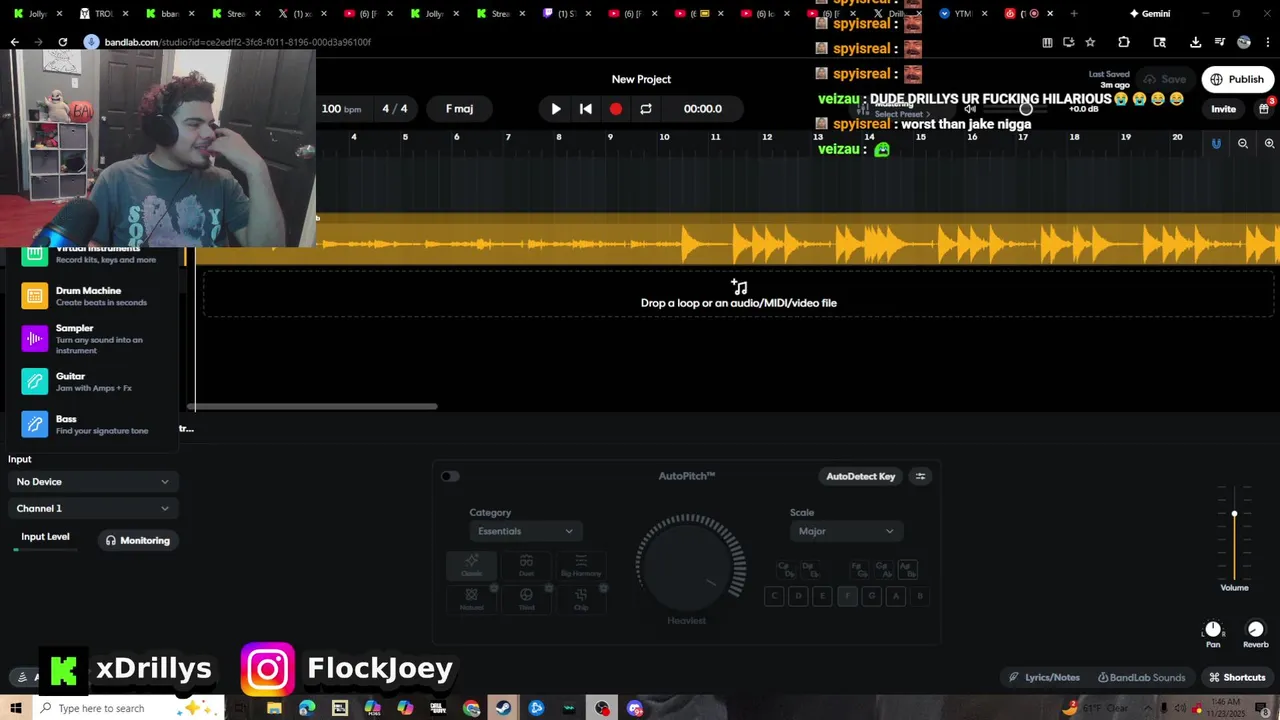This screenshot has height=720, width=1280.
Task: Bookmark this page with the star icon
Action: tap(1090, 42)
